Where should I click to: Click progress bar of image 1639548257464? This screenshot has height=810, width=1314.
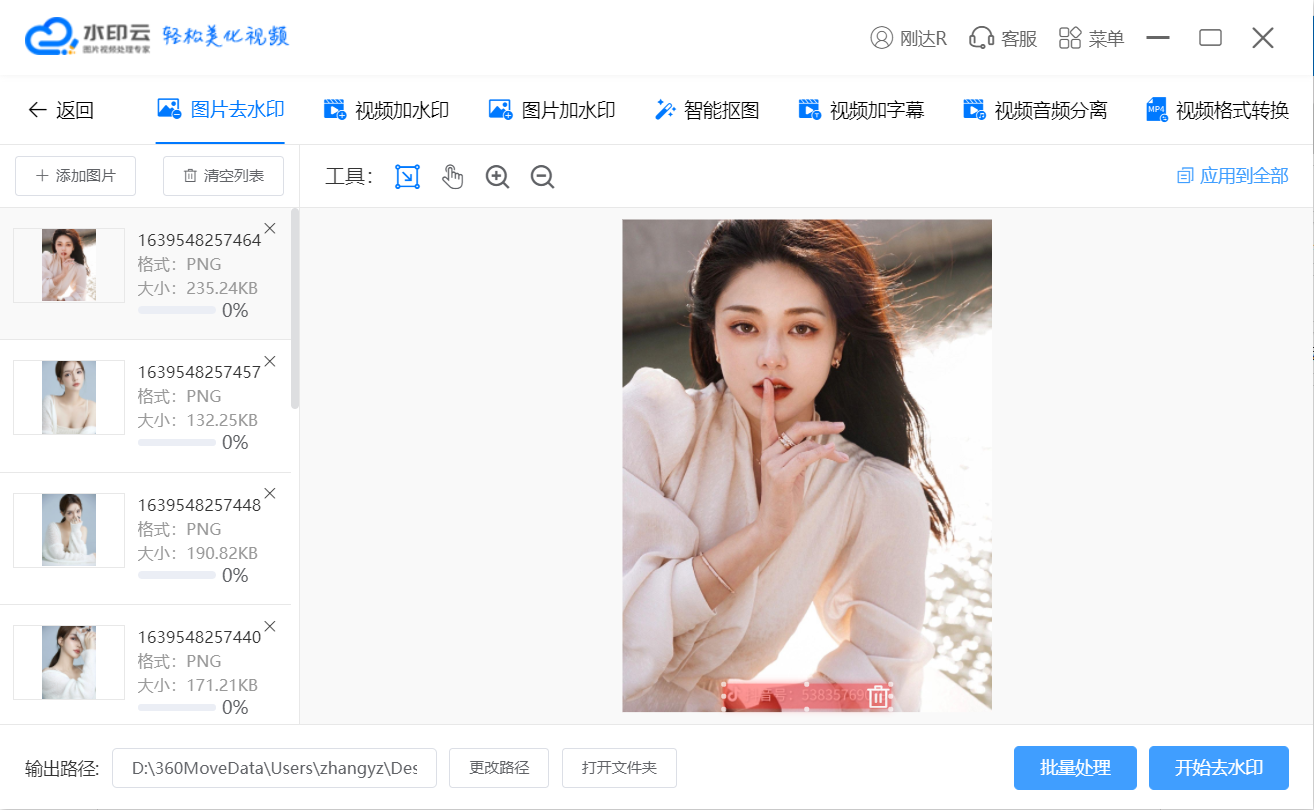click(177, 311)
